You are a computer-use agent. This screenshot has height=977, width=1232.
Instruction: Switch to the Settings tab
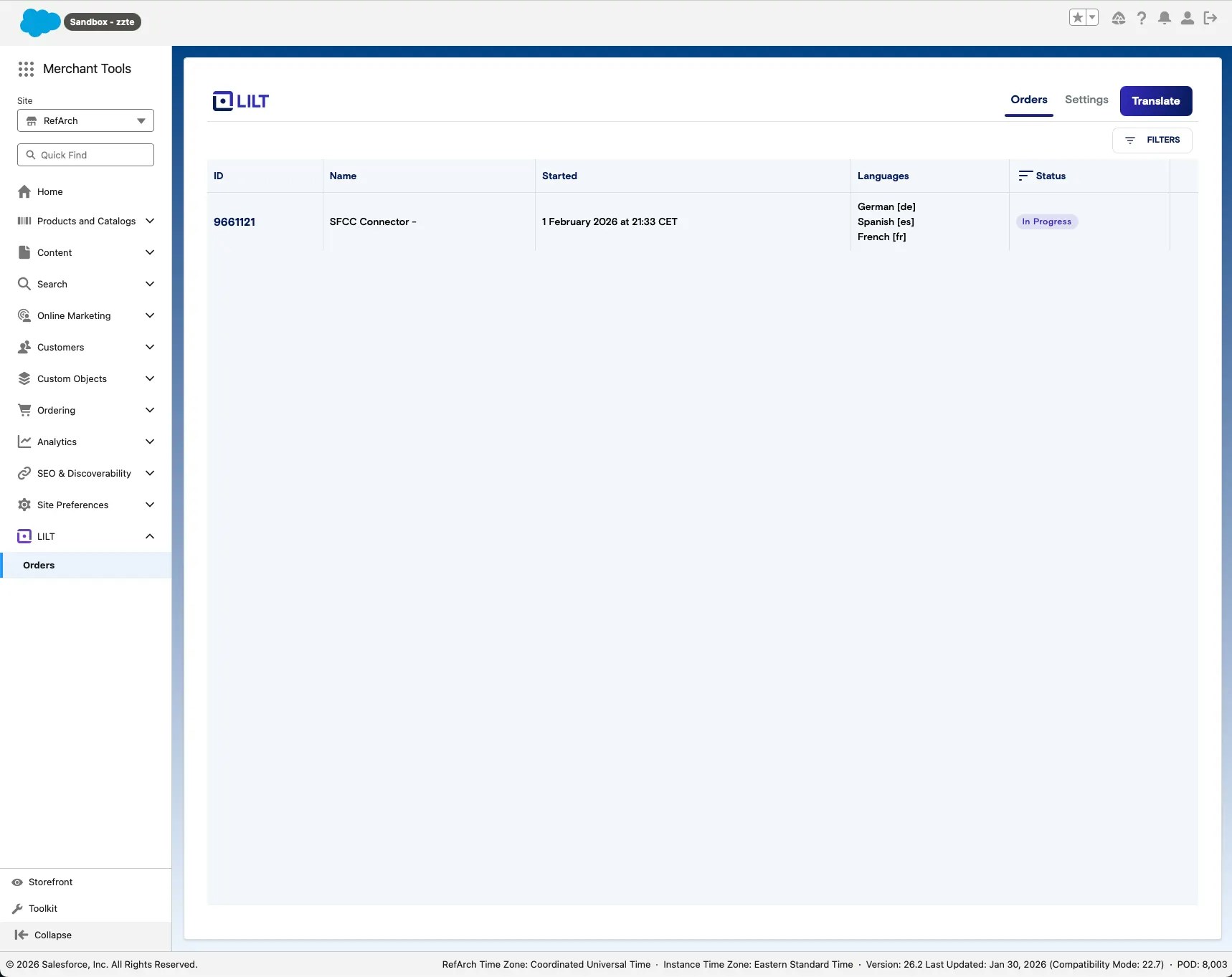pos(1086,100)
